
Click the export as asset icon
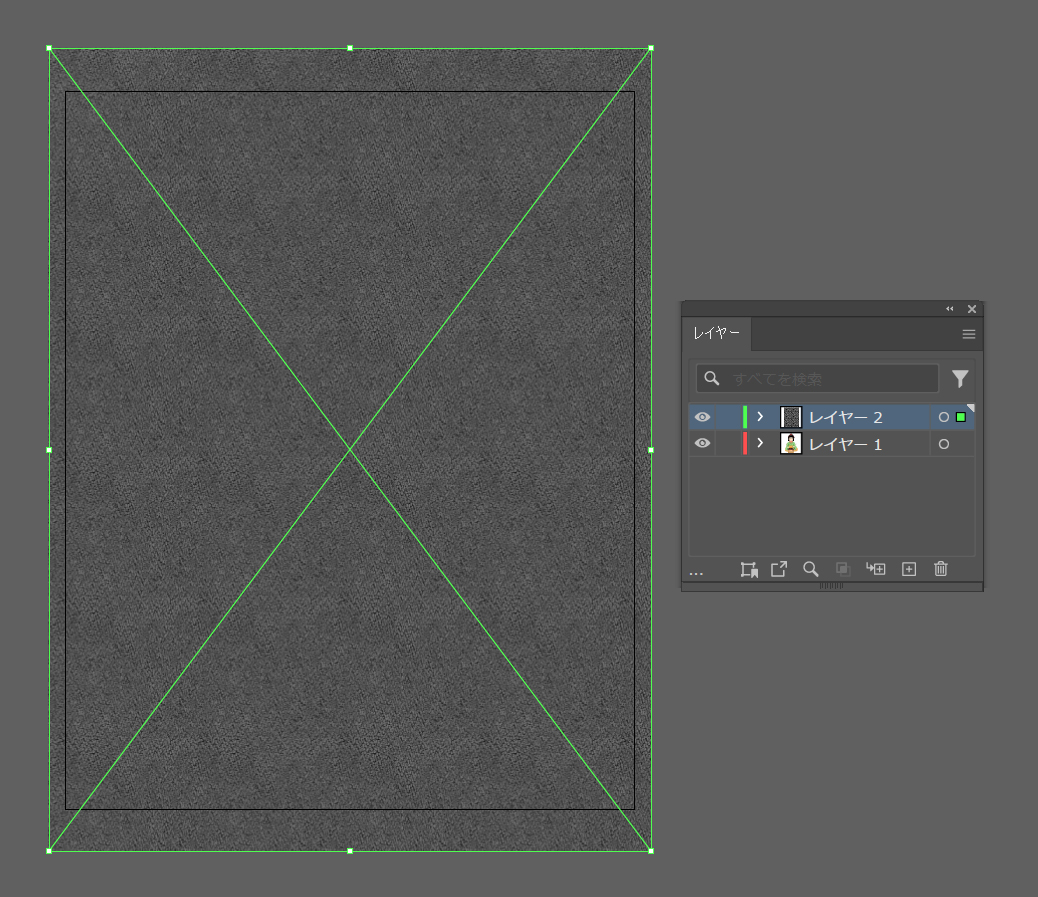pos(779,569)
